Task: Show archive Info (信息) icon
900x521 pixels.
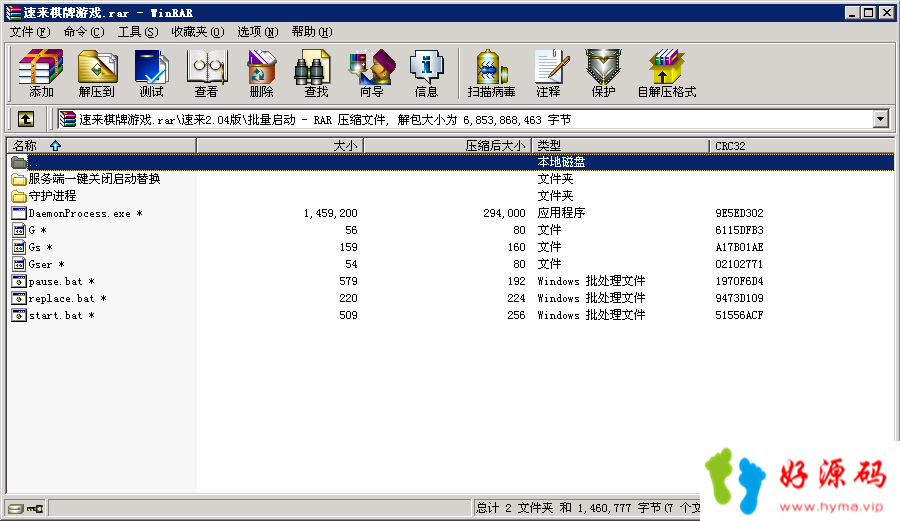Action: coord(426,73)
